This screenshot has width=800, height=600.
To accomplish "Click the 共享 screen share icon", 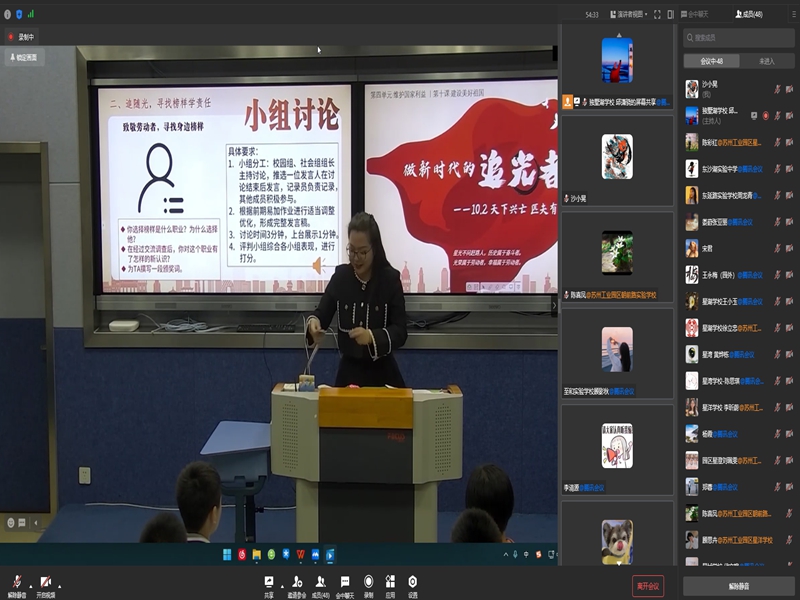I will pyautogui.click(x=269, y=586).
